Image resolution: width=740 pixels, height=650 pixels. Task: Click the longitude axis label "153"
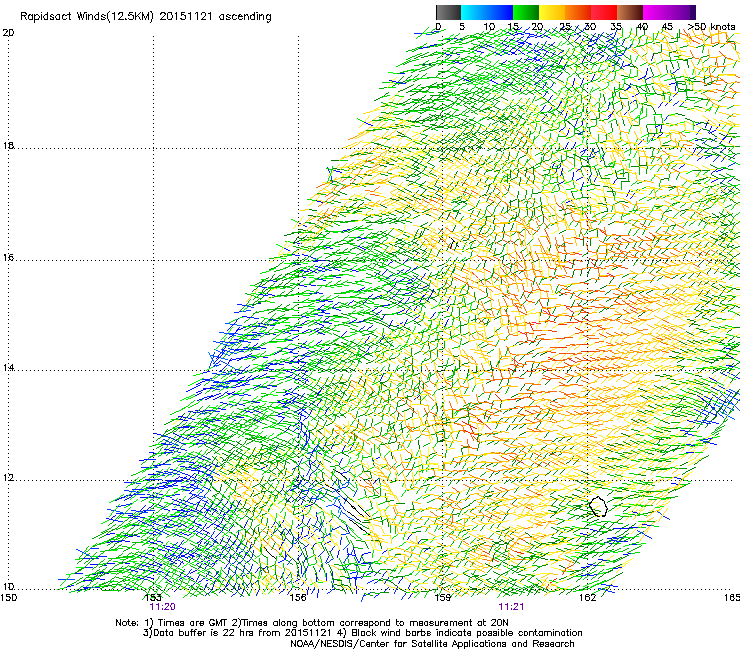tap(153, 598)
